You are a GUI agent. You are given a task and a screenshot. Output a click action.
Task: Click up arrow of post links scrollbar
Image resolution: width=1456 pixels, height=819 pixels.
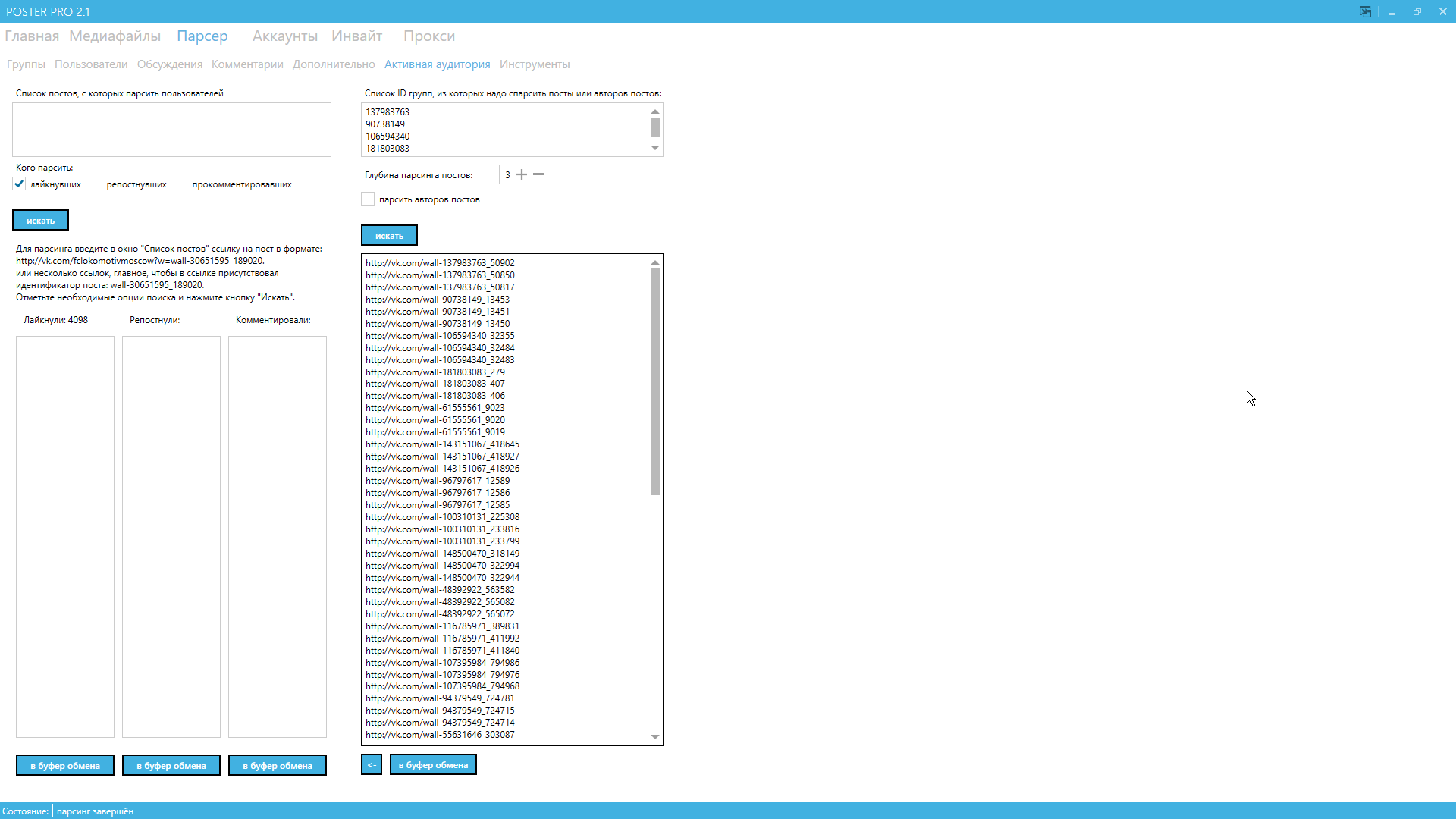click(655, 262)
